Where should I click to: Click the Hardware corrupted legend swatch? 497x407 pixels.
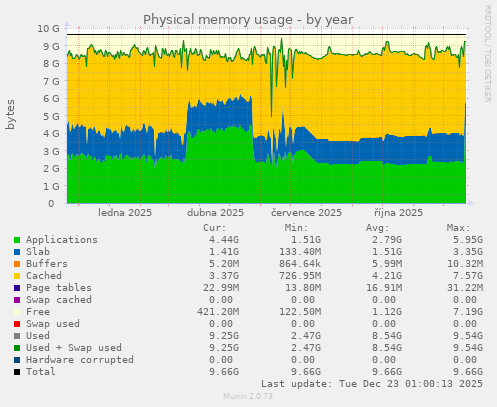coord(17,360)
